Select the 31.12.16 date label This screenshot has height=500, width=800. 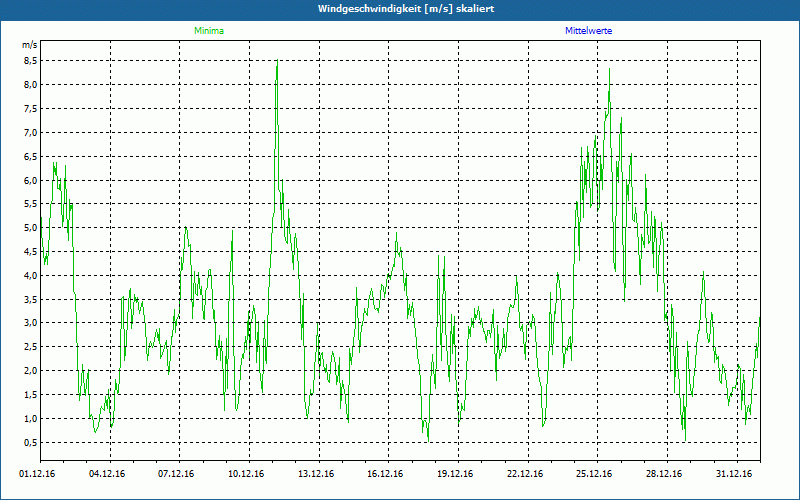click(734, 474)
